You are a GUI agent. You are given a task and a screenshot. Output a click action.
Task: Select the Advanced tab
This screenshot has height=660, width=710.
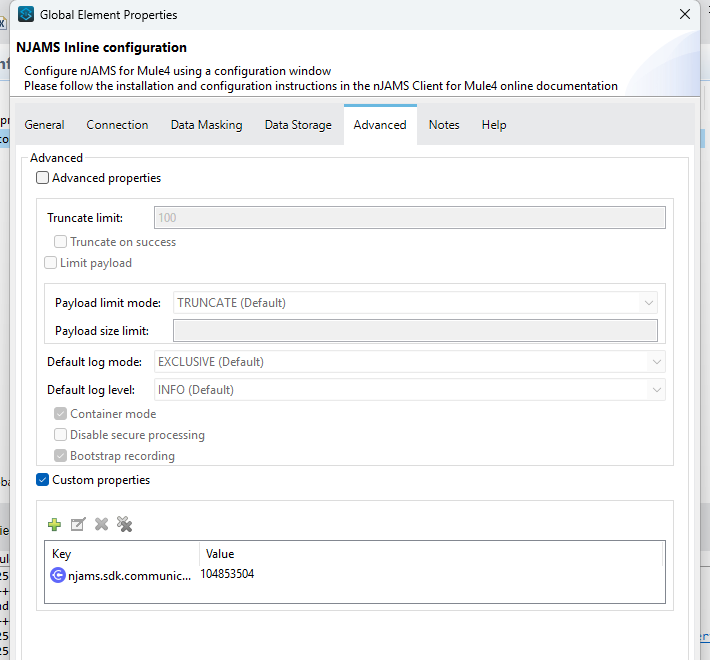pyautogui.click(x=380, y=125)
